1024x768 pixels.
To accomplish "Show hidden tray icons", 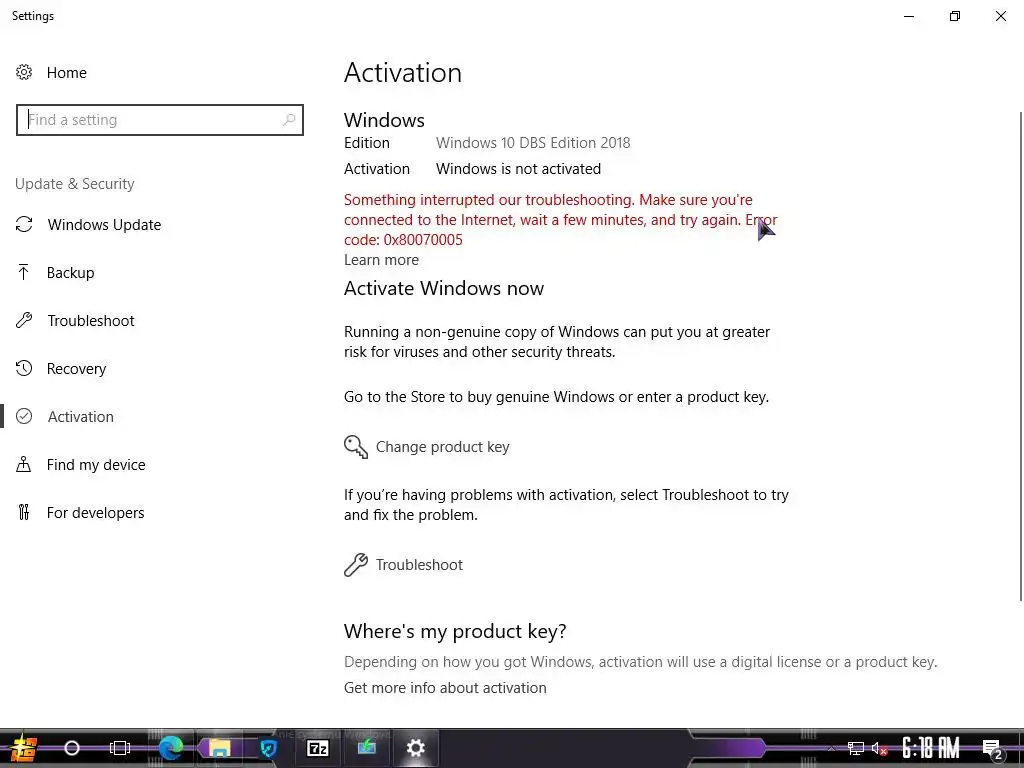I will (x=831, y=749).
